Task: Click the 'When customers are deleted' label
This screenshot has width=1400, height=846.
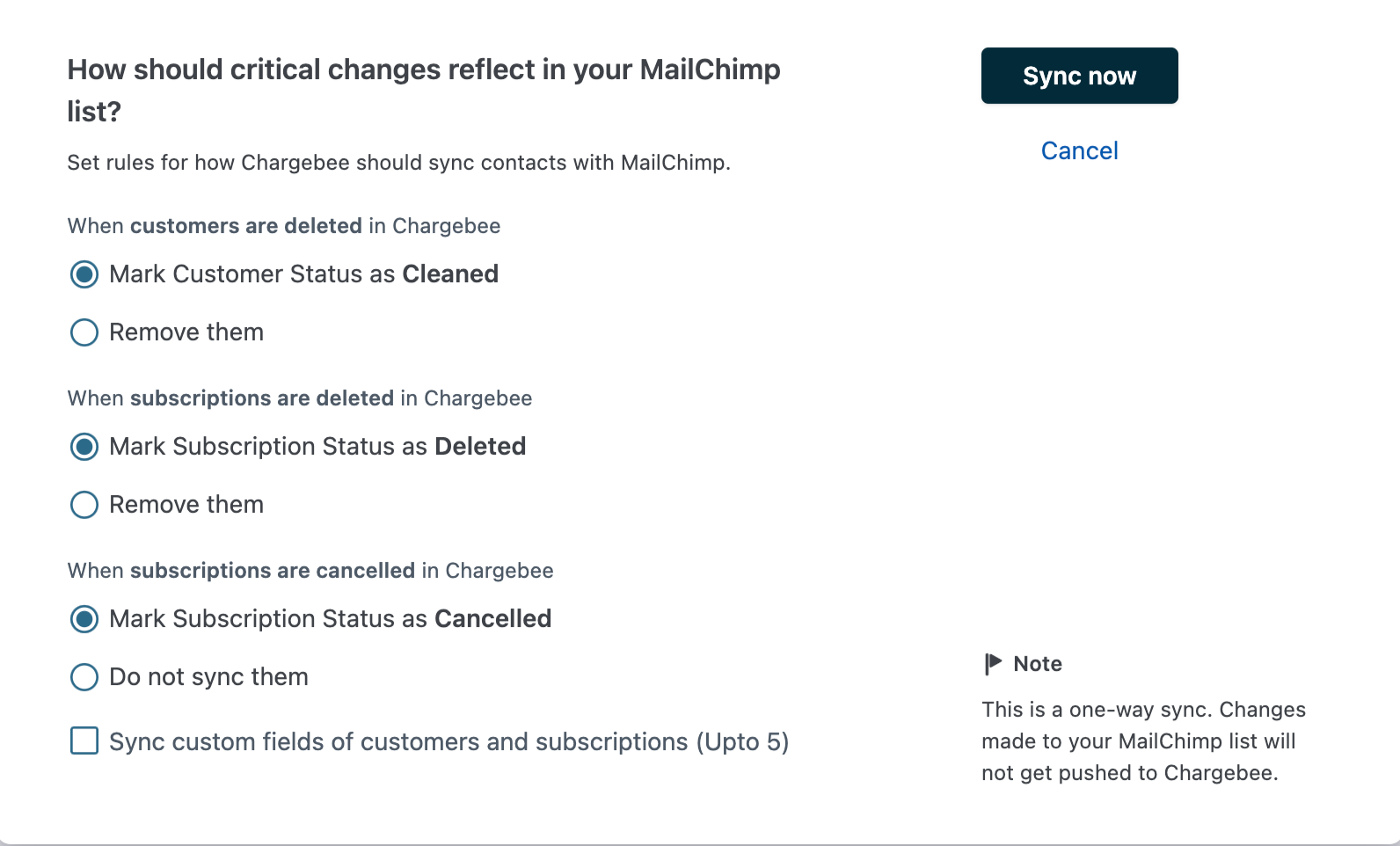Action: click(283, 226)
